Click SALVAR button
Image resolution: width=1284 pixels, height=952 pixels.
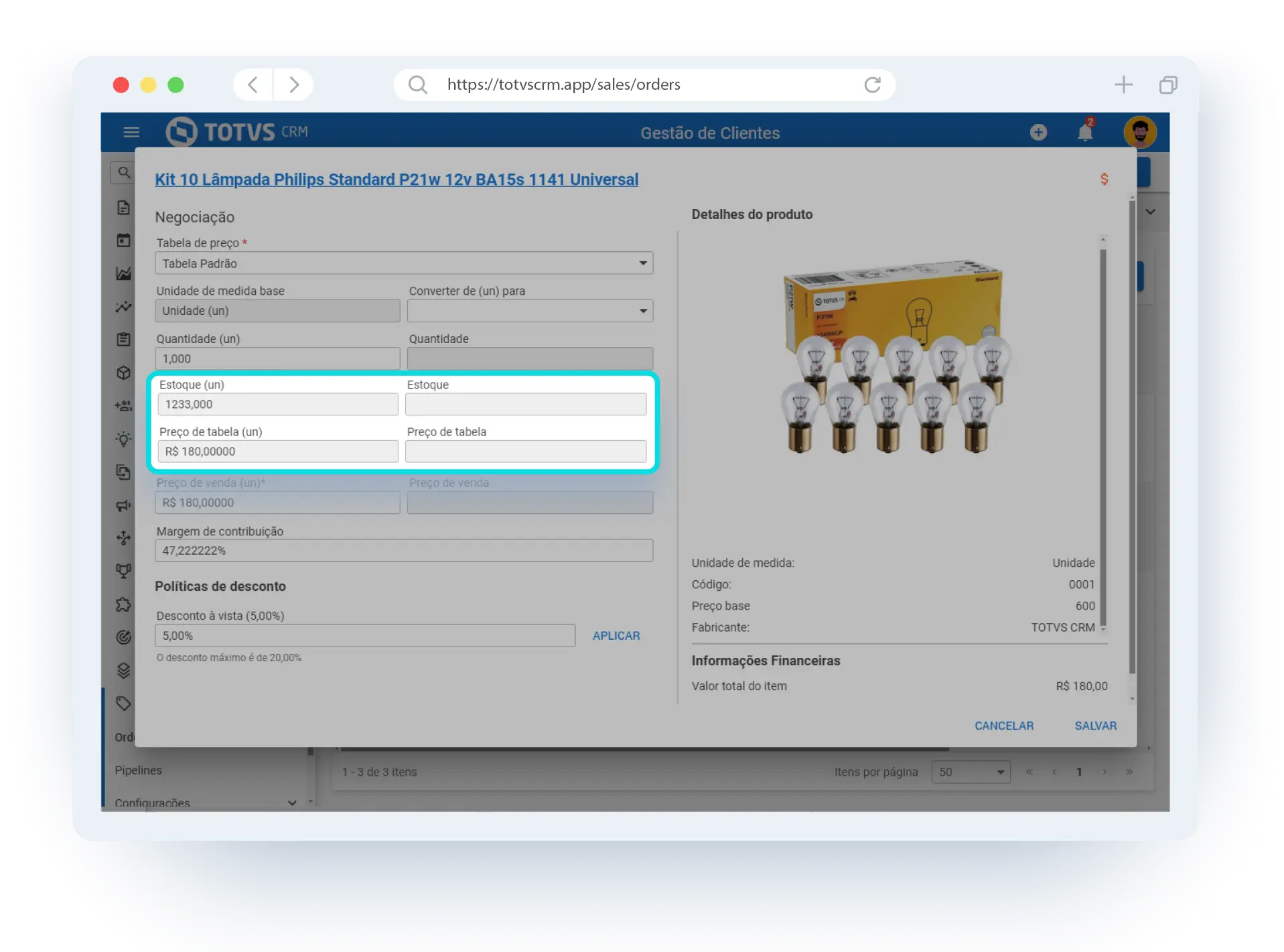(1096, 726)
